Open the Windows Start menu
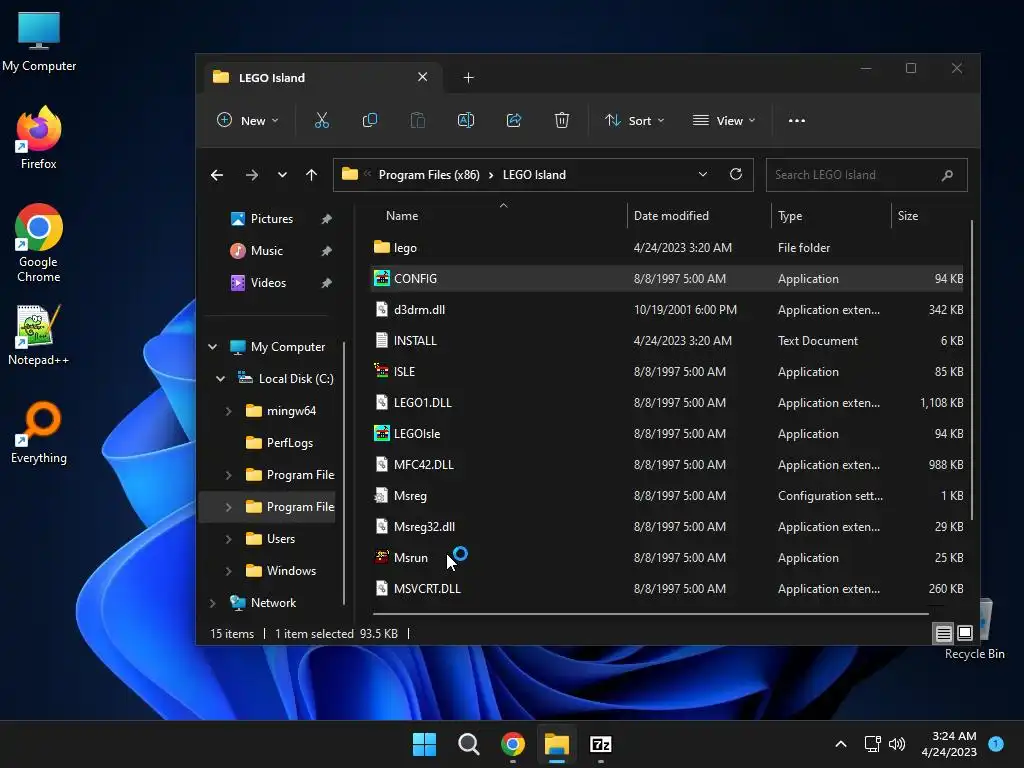This screenshot has height=768, width=1024. point(424,744)
